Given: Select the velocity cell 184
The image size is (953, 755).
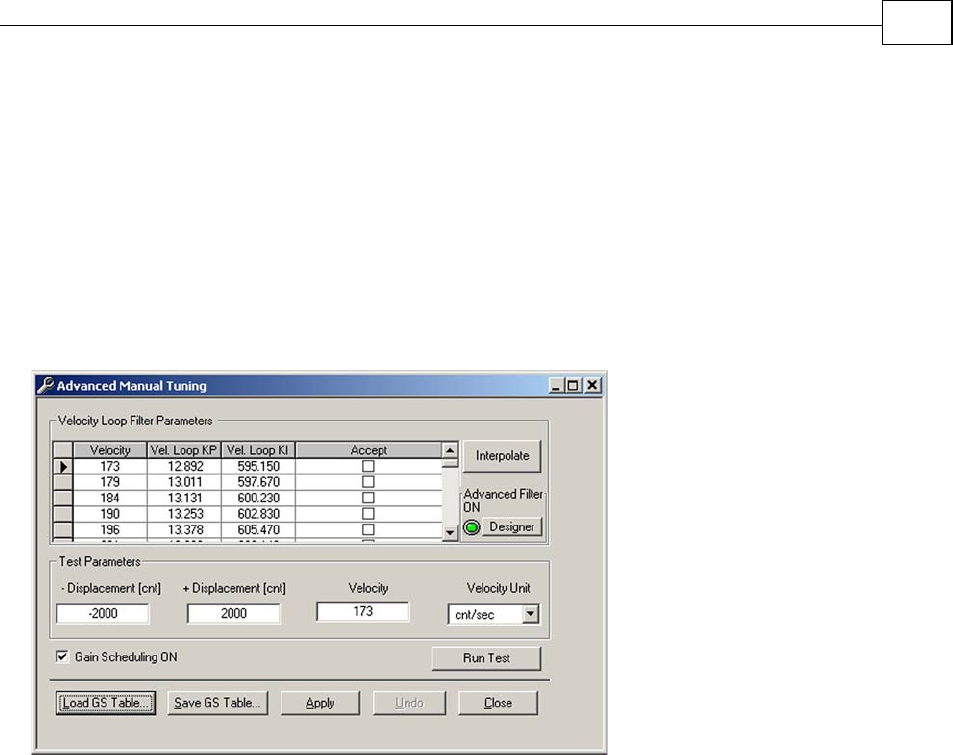Looking at the screenshot, I should coord(110,498).
